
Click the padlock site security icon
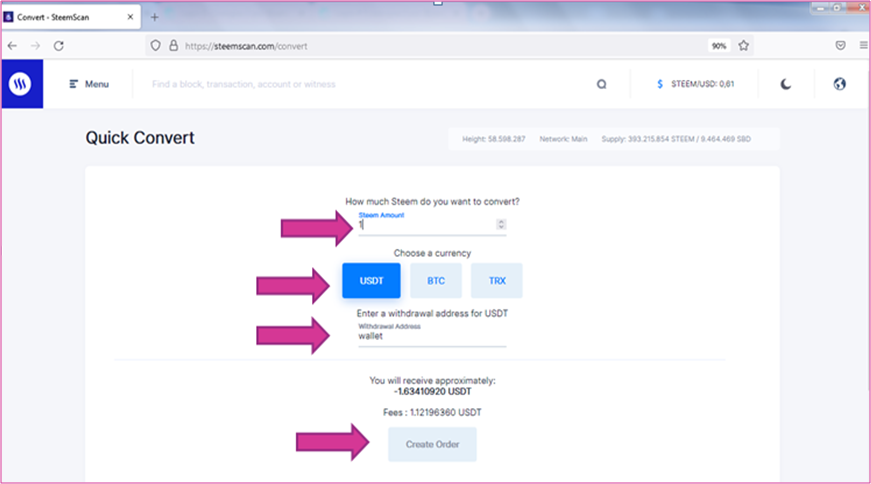click(x=173, y=46)
